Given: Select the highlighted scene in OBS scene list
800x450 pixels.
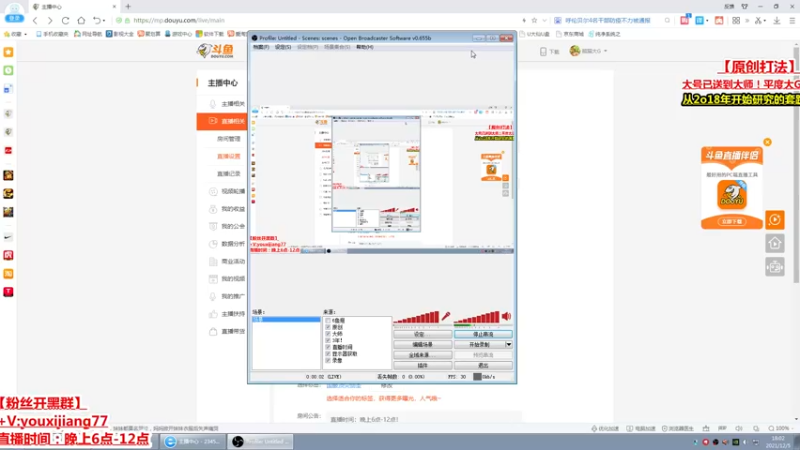Looking at the screenshot, I should pos(286,319).
